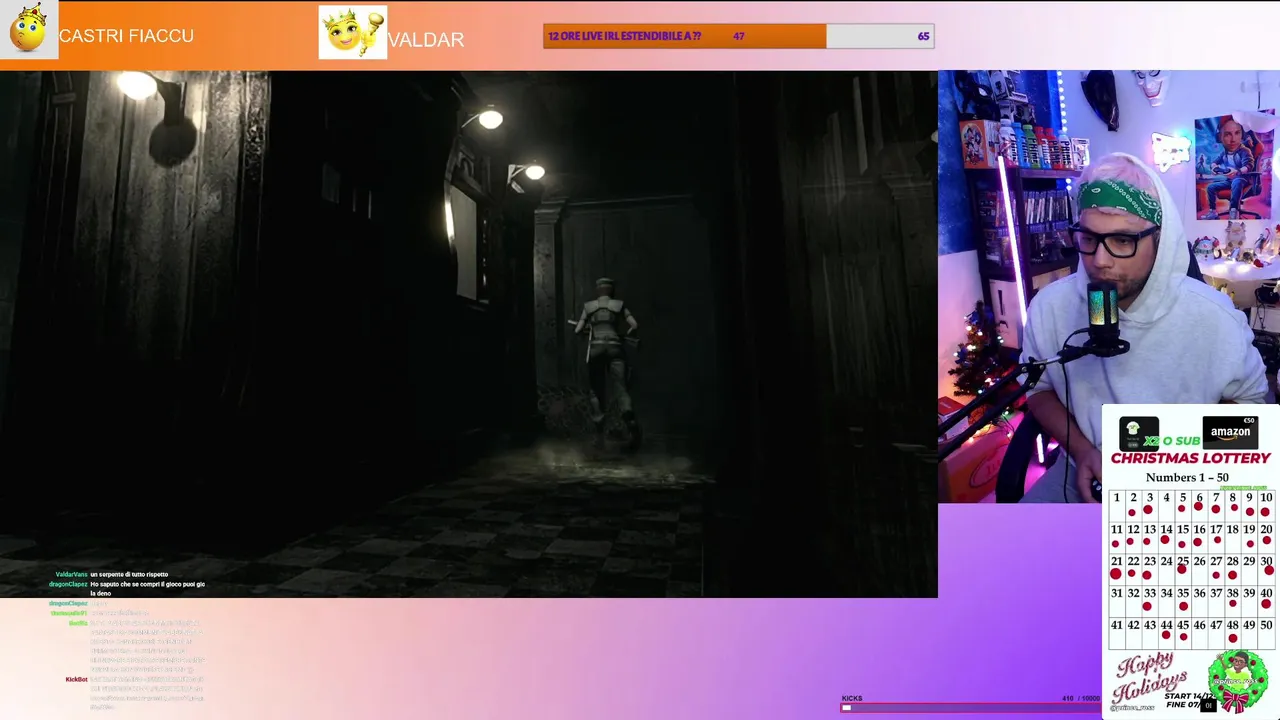Click lottery number 31 cell
Screen dimensions: 1280x720
(x=1116, y=599)
